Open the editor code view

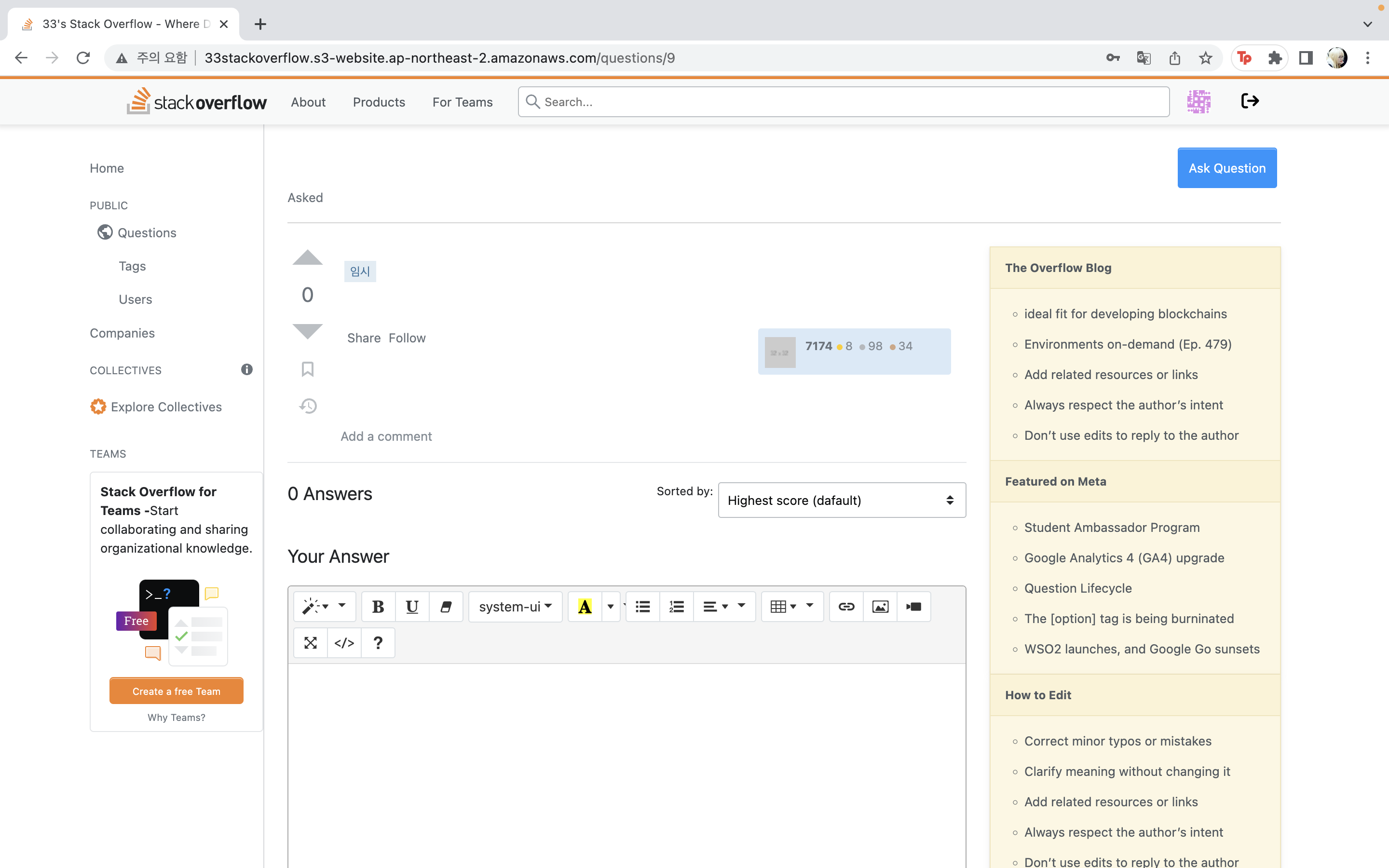[x=344, y=642]
